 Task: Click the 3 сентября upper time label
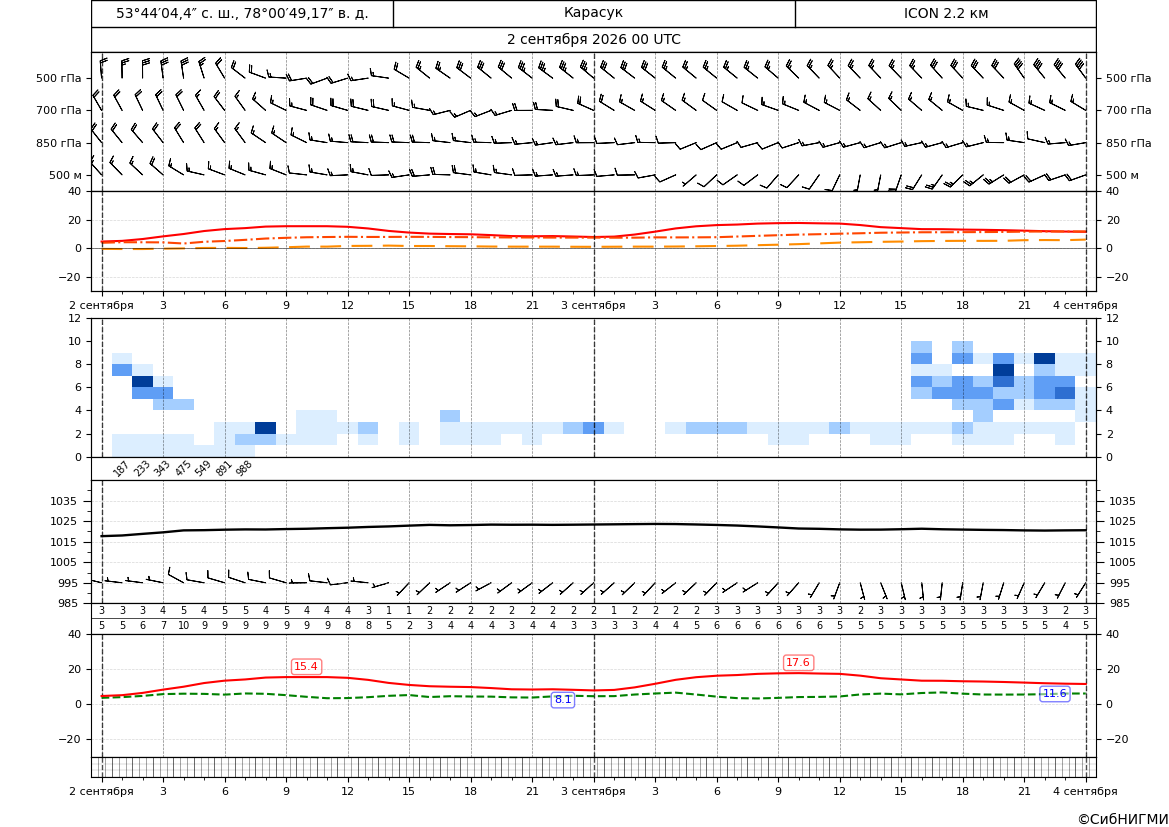[x=593, y=305]
